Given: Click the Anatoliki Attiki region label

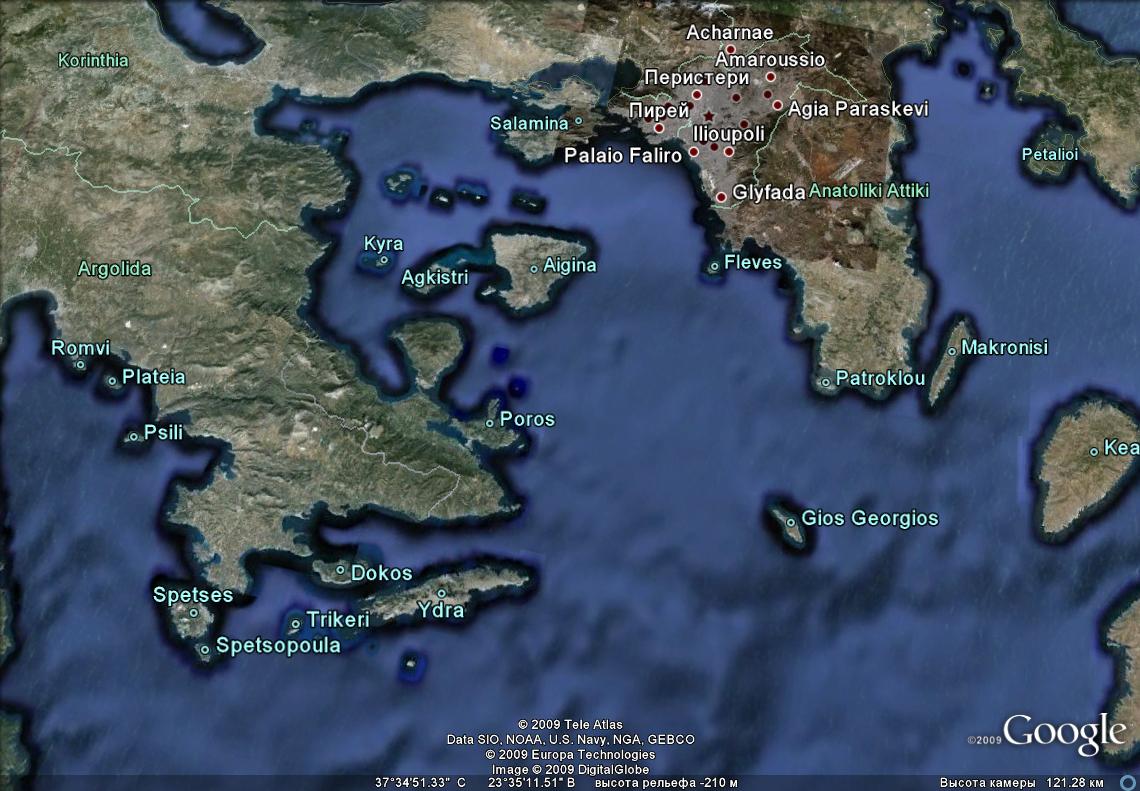Looking at the screenshot, I should tap(869, 190).
